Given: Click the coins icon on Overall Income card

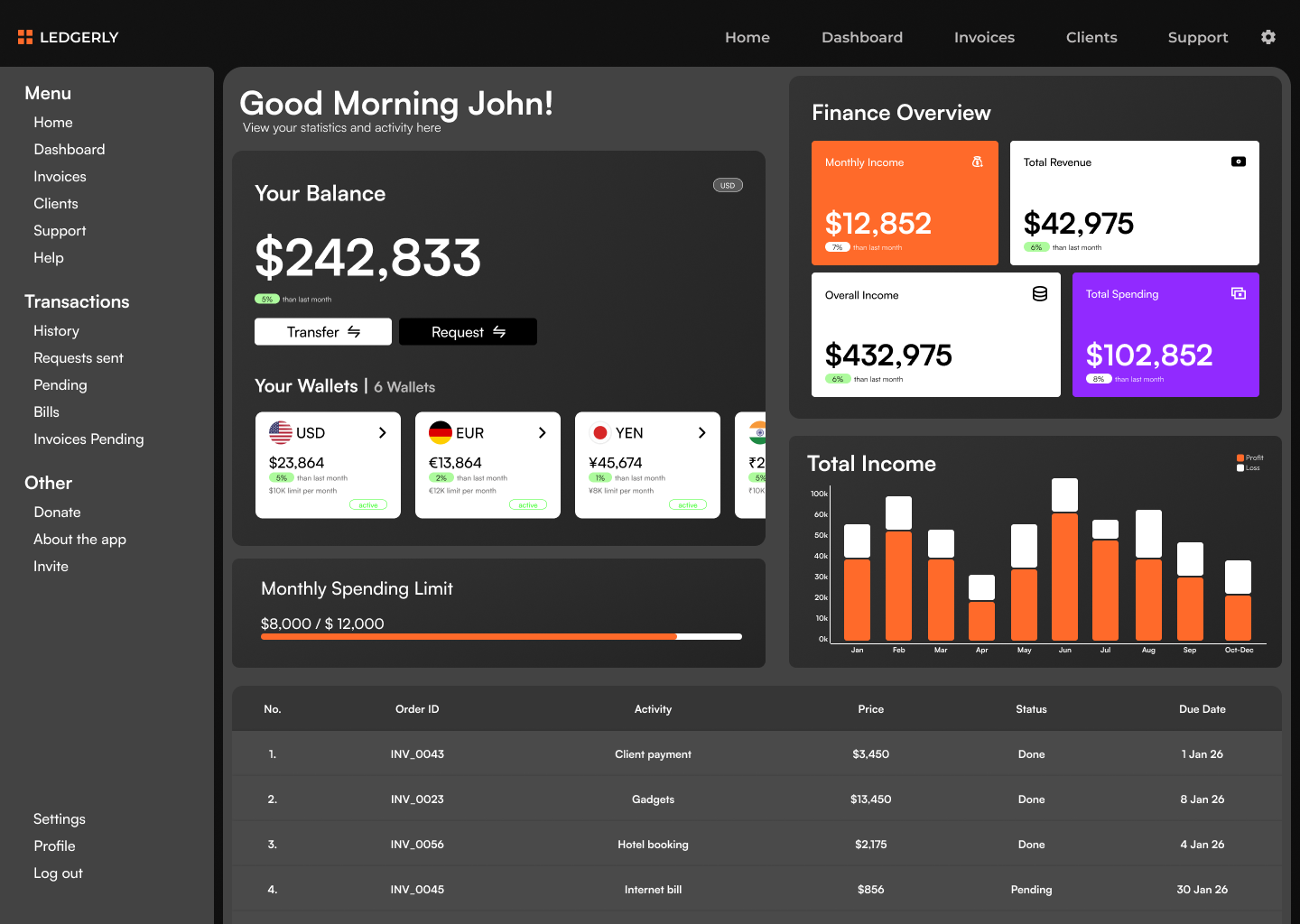Looking at the screenshot, I should pos(1039,293).
